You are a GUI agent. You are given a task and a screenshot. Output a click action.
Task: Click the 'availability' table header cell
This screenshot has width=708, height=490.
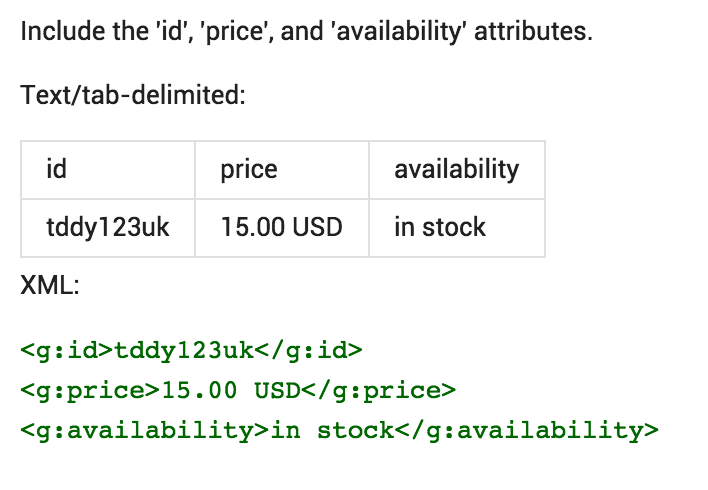pos(457,170)
